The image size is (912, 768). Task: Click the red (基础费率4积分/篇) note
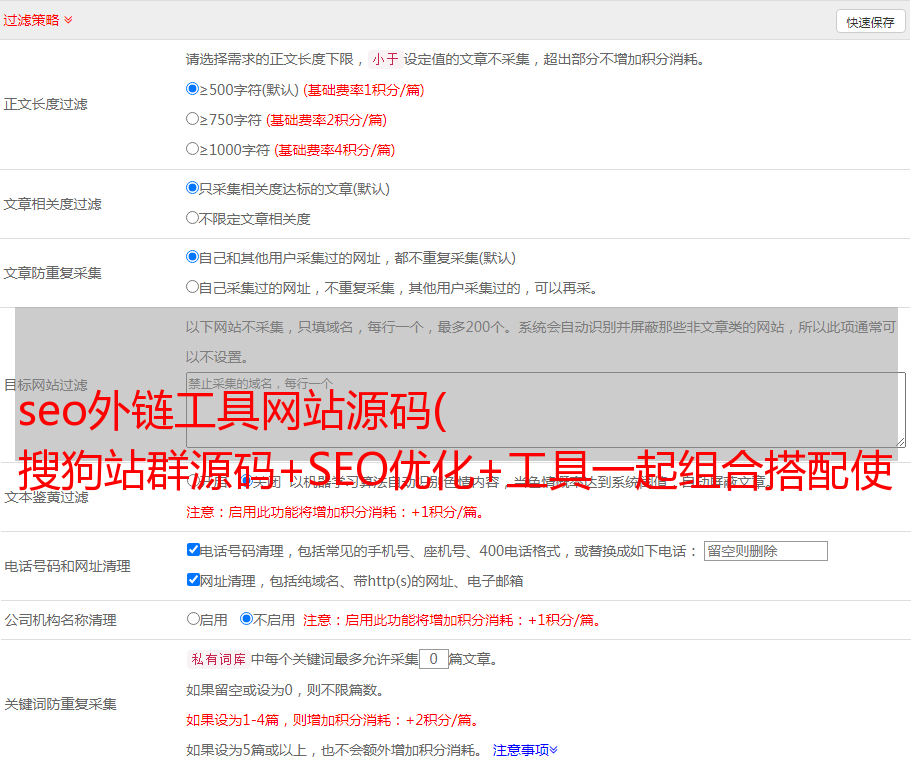tap(334, 150)
